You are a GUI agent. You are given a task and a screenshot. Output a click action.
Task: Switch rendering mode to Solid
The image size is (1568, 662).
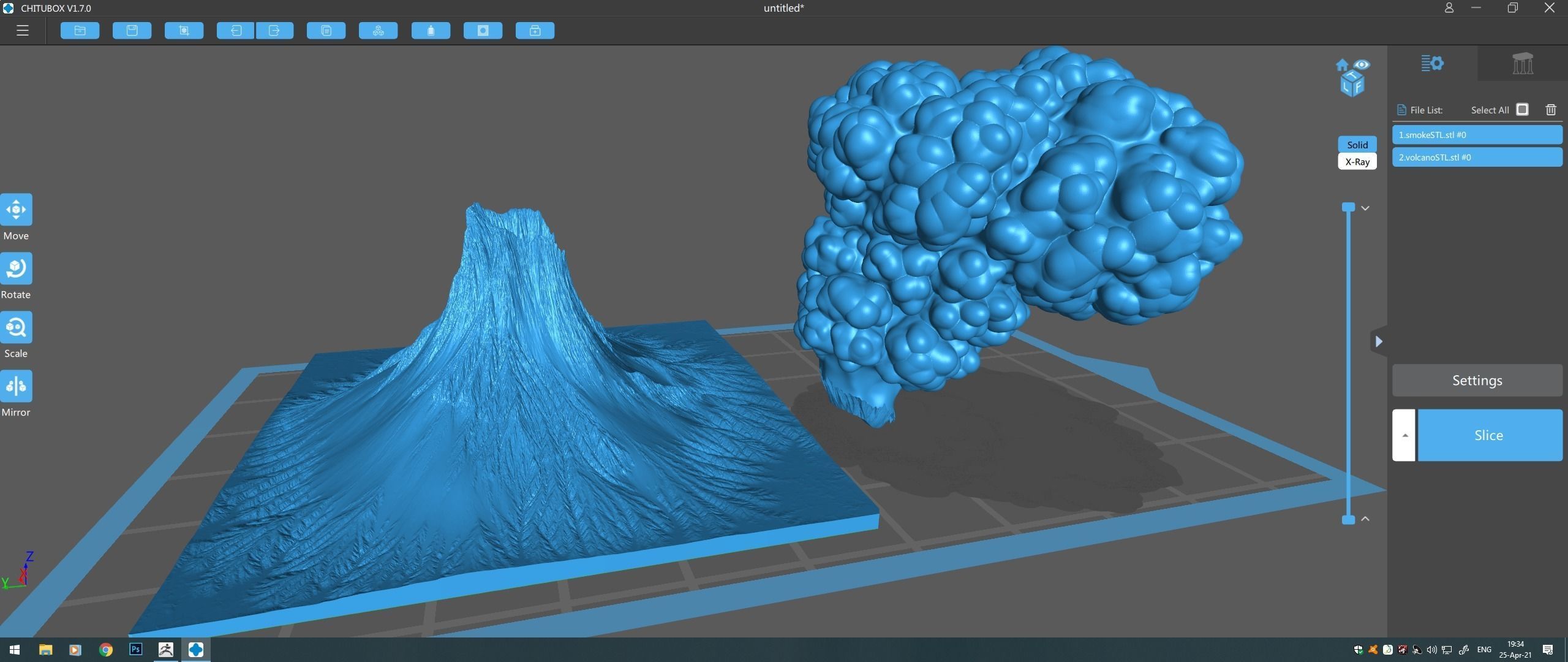click(x=1357, y=145)
